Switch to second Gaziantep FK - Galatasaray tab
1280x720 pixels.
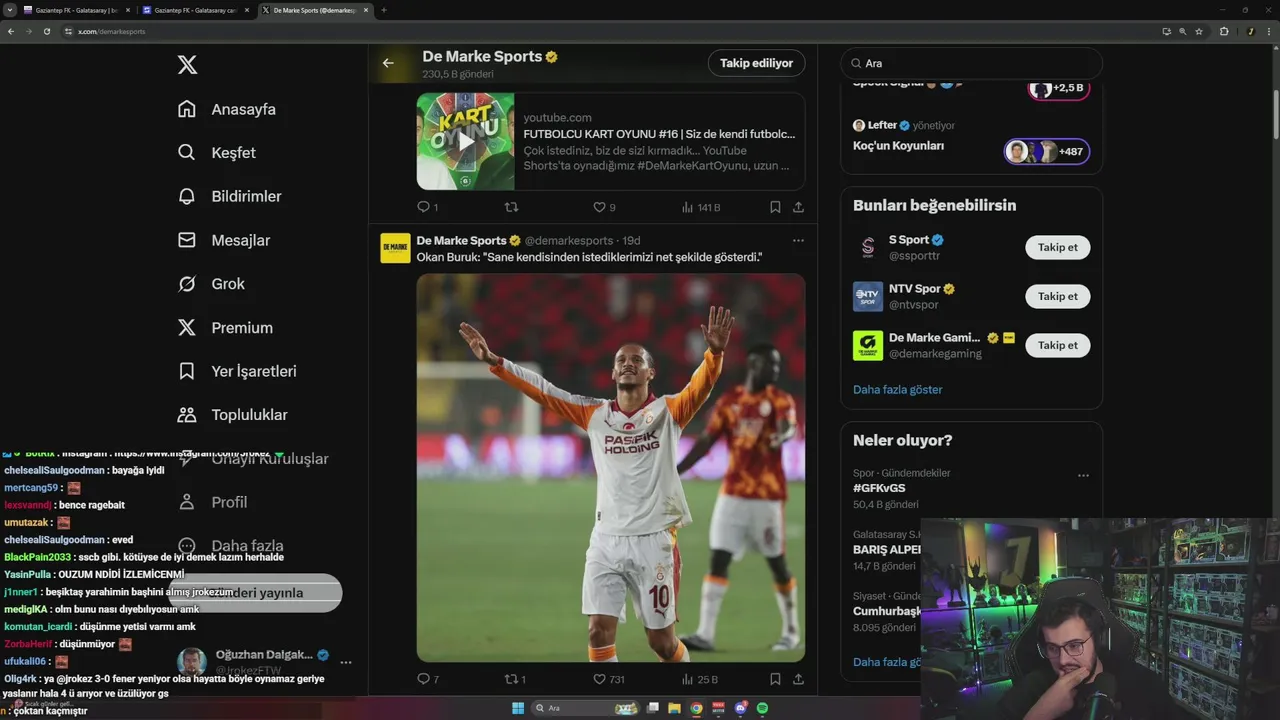(x=196, y=10)
